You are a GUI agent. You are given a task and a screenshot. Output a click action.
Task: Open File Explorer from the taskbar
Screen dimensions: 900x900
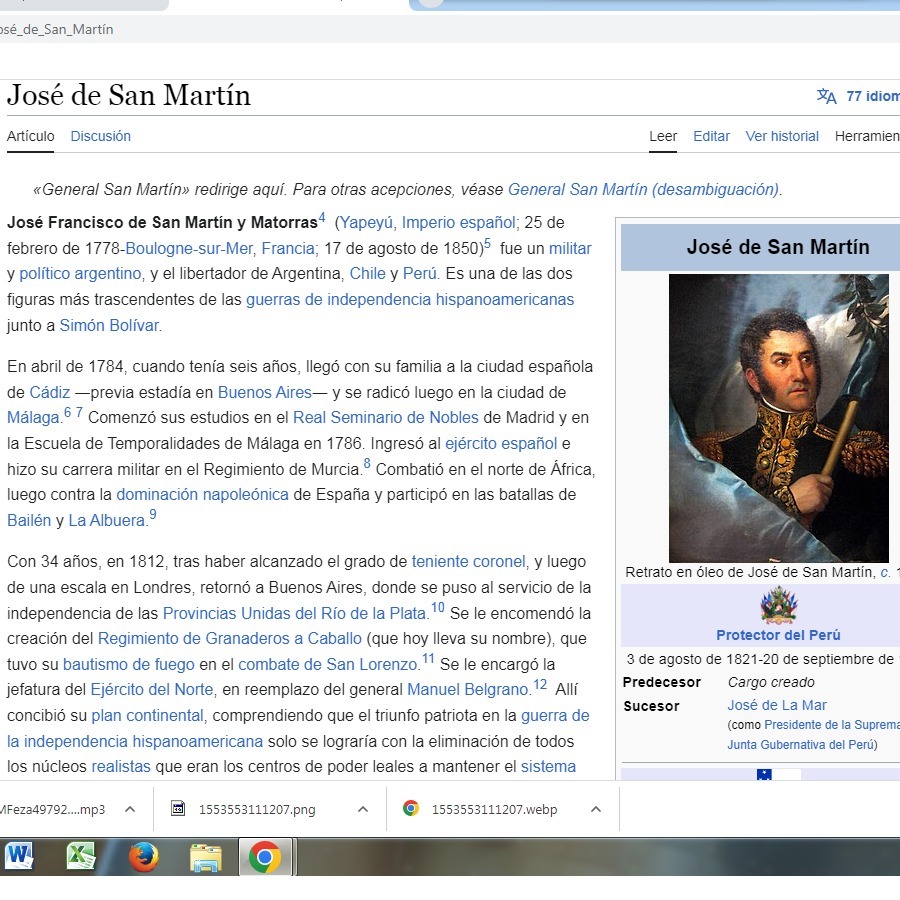point(205,858)
